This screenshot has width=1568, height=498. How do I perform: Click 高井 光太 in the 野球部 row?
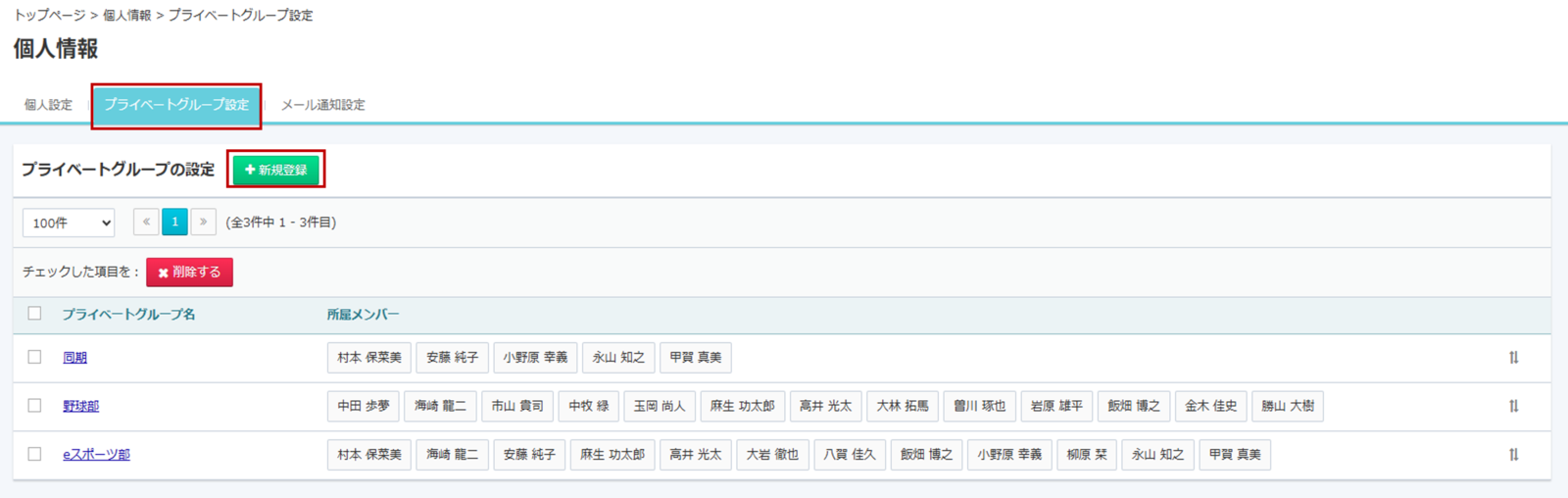pos(826,406)
